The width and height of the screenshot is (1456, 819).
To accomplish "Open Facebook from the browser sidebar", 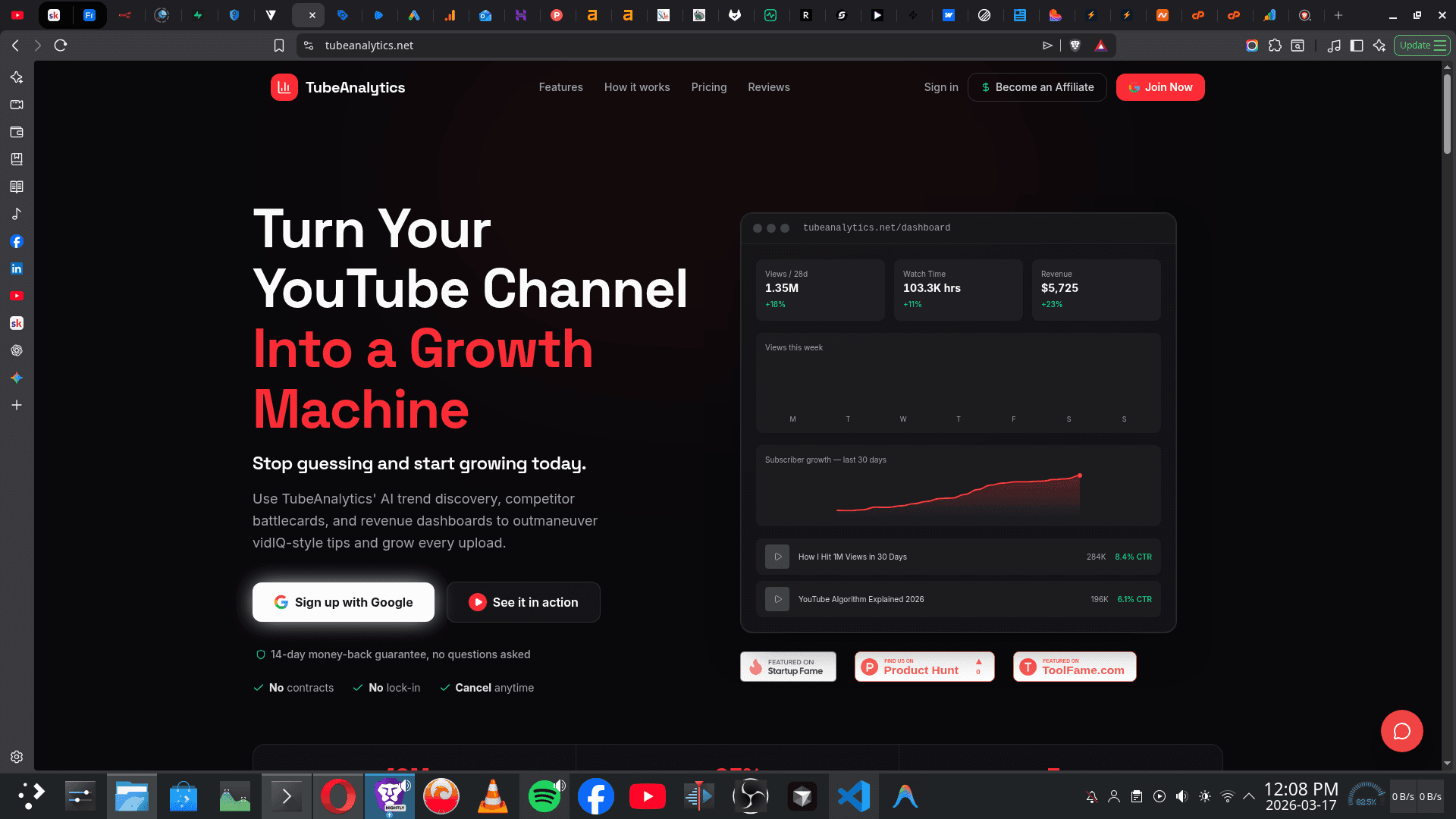I will coord(17,241).
